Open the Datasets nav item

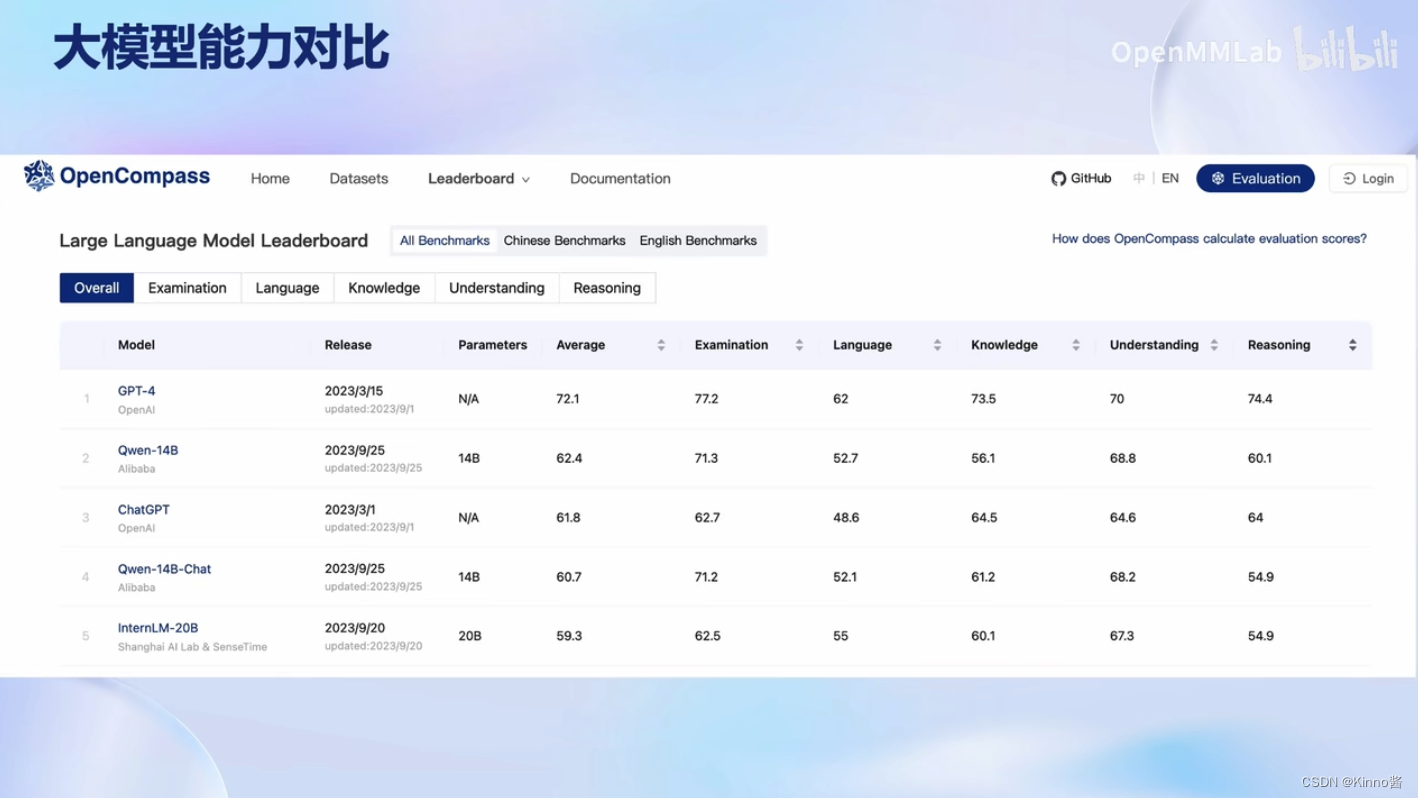pos(359,178)
